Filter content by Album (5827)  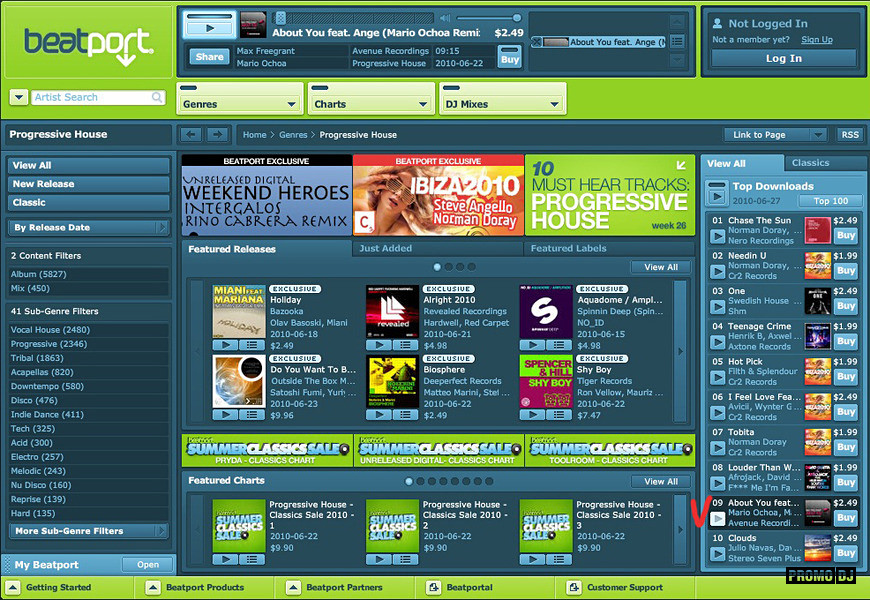39,274
